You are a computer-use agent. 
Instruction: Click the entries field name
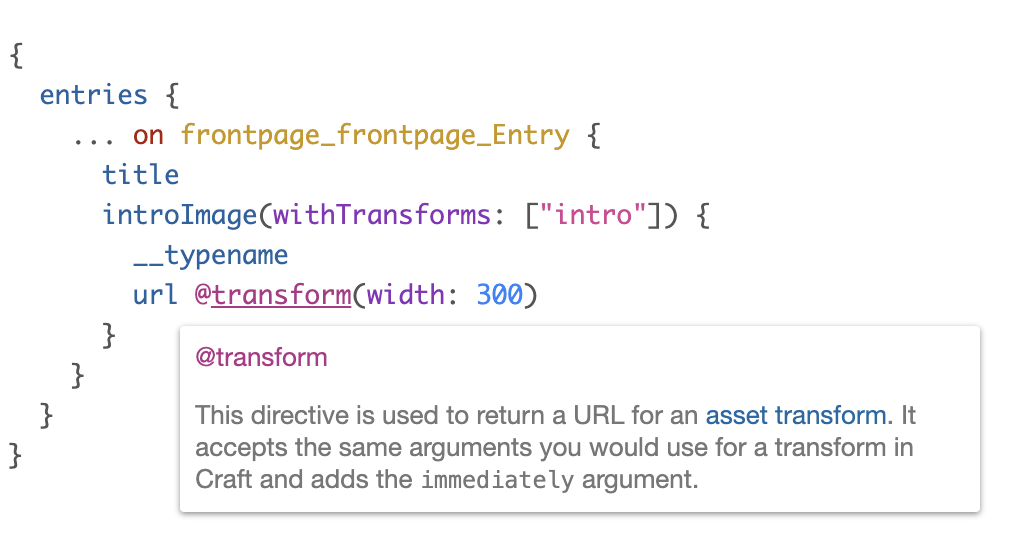click(x=93, y=95)
